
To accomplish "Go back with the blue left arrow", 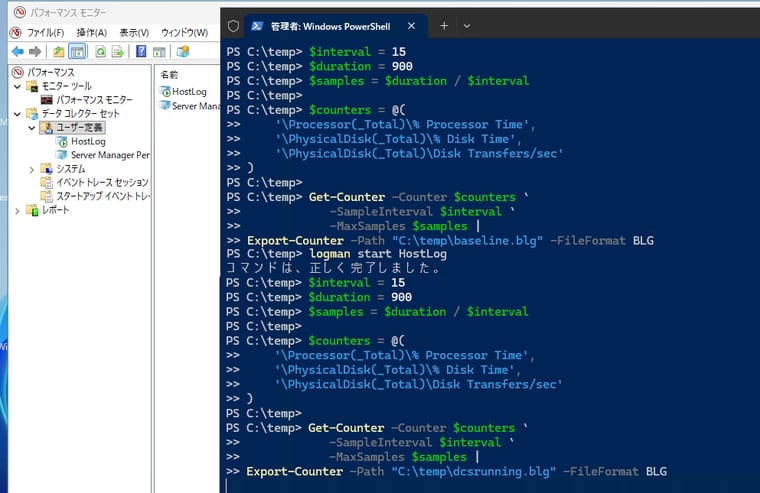I will [18, 51].
